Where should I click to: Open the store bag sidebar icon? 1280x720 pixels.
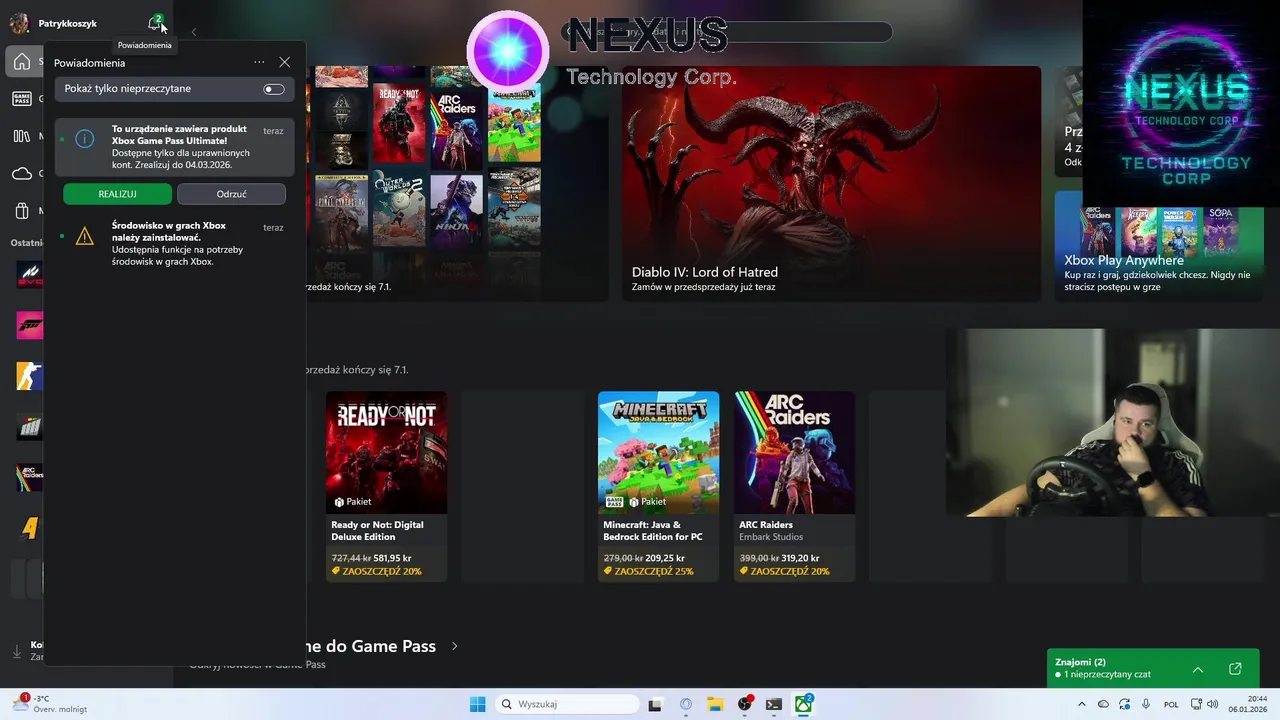21,211
